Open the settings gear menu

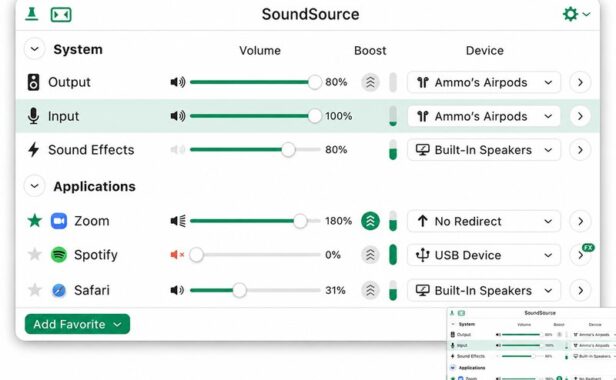pyautogui.click(x=576, y=14)
